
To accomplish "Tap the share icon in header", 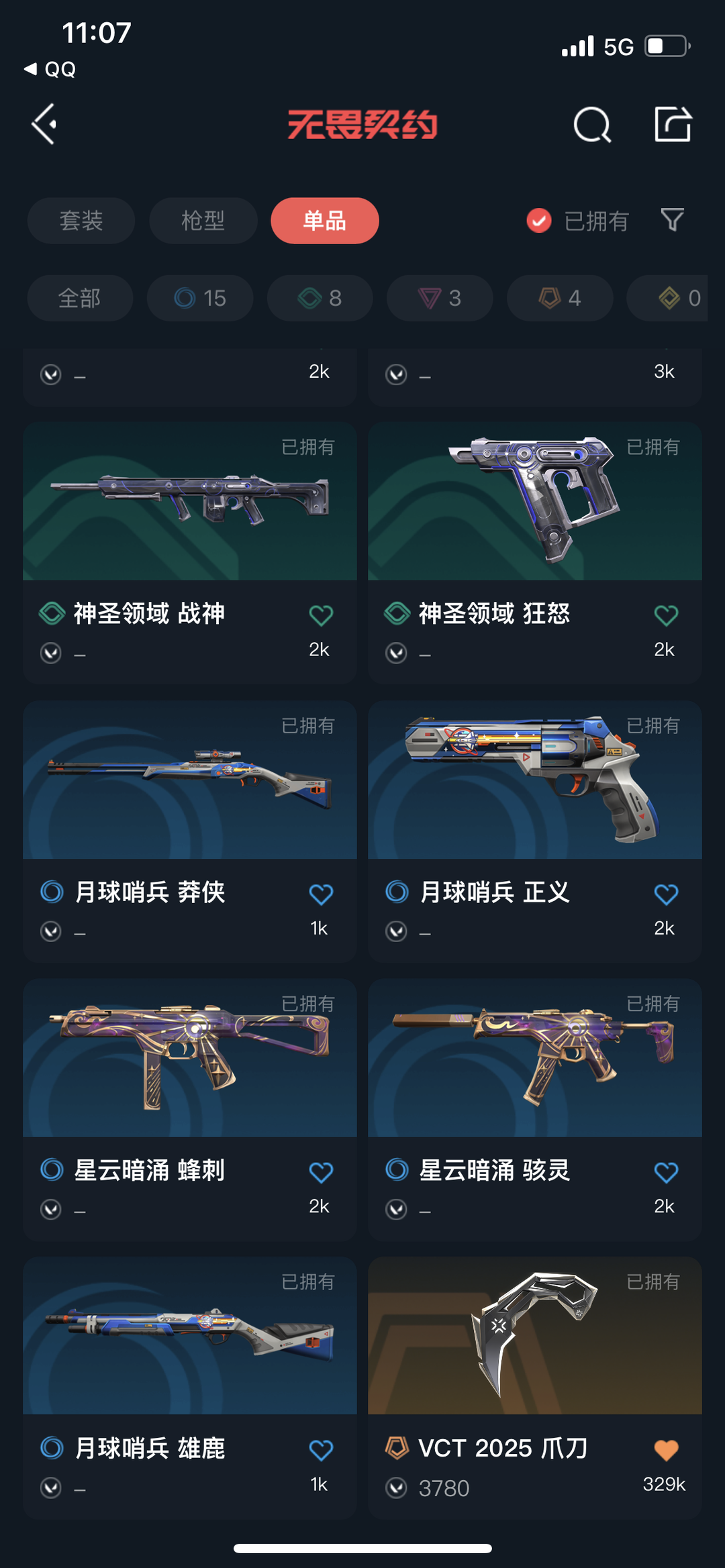I will (x=673, y=124).
